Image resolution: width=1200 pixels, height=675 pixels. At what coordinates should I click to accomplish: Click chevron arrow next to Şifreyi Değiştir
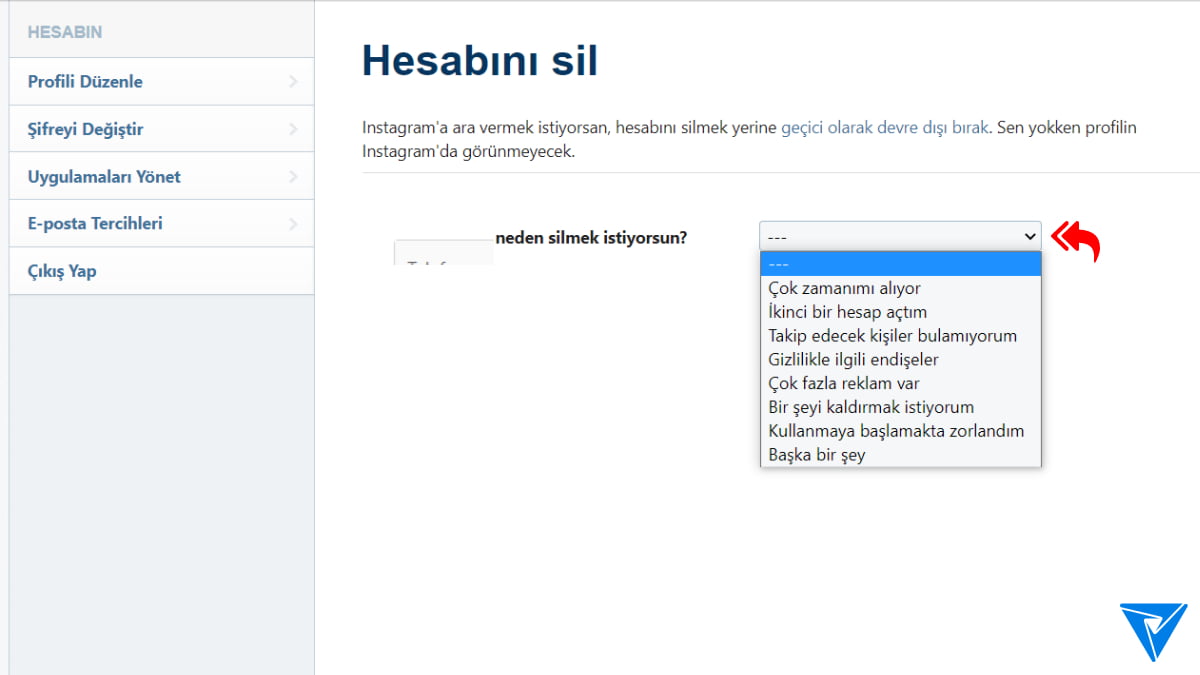(x=293, y=130)
